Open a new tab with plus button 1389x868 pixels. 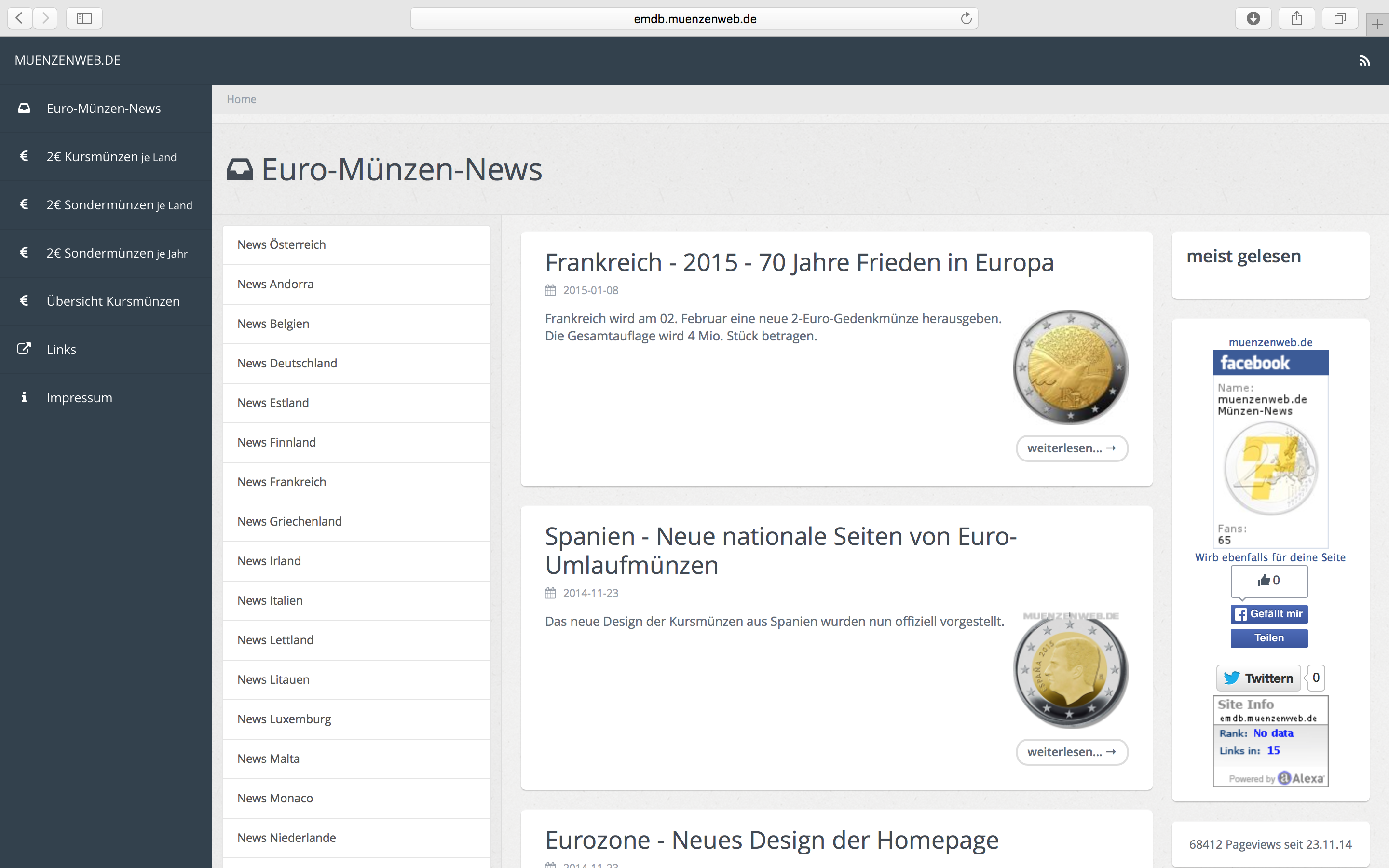coord(1377,24)
